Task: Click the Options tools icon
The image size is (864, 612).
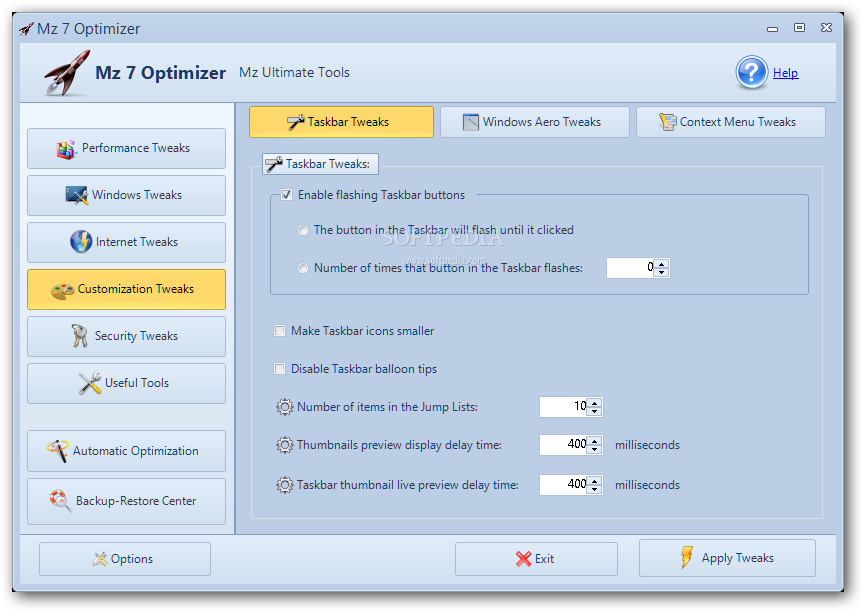Action: 100,559
